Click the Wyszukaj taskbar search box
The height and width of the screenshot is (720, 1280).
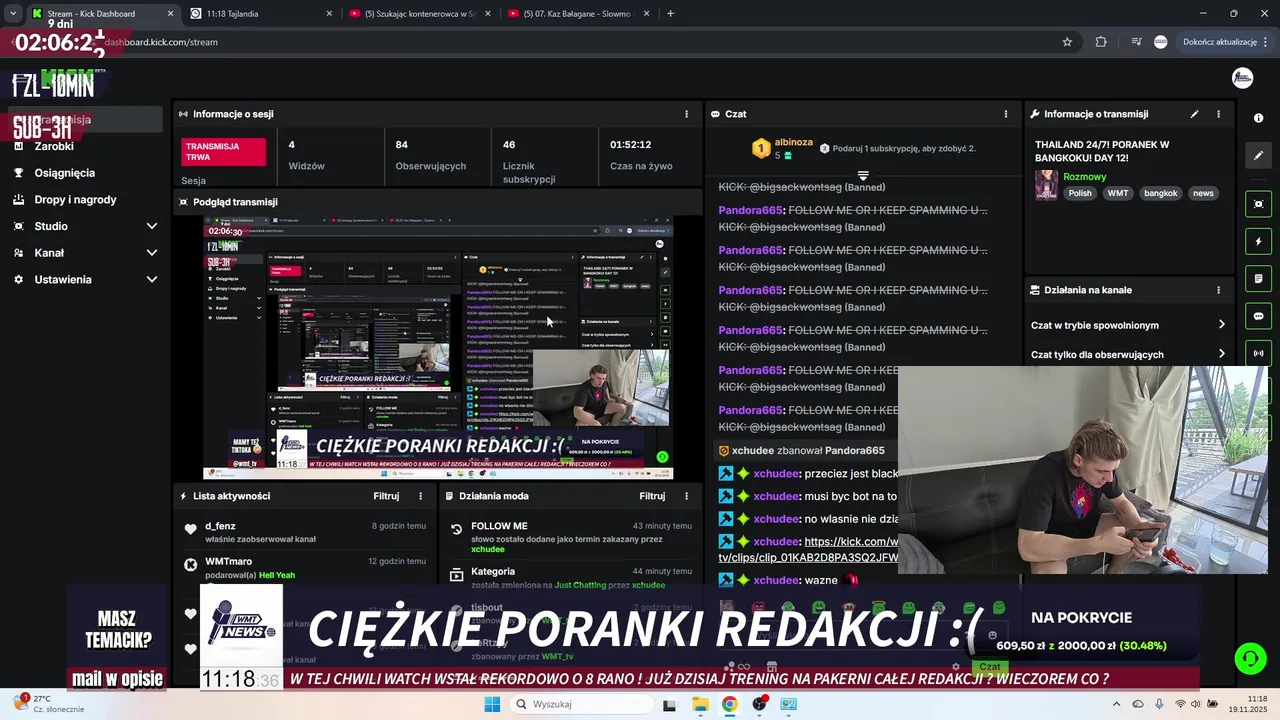pyautogui.click(x=582, y=704)
